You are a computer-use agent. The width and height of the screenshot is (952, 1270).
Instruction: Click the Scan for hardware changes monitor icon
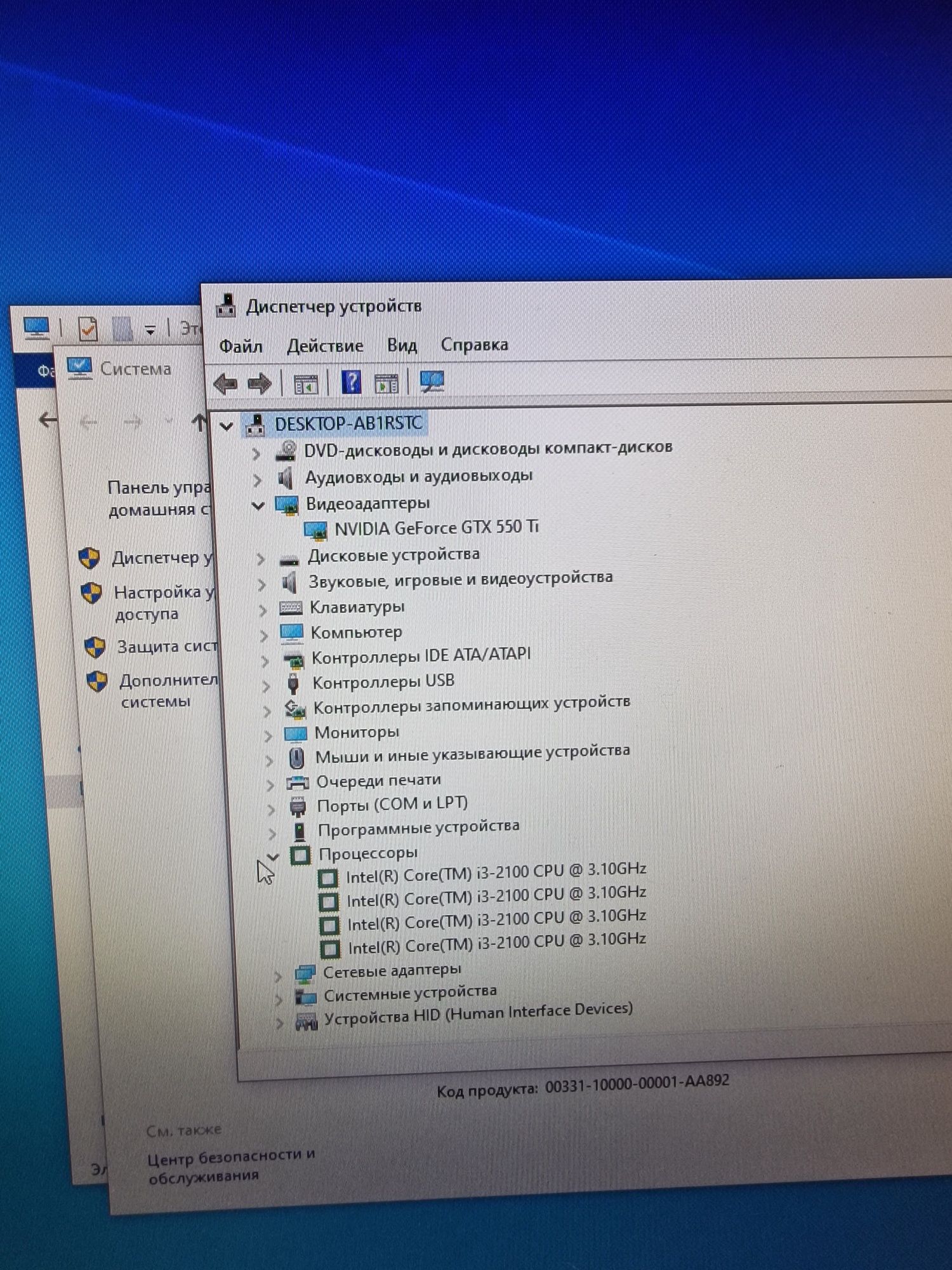click(432, 382)
